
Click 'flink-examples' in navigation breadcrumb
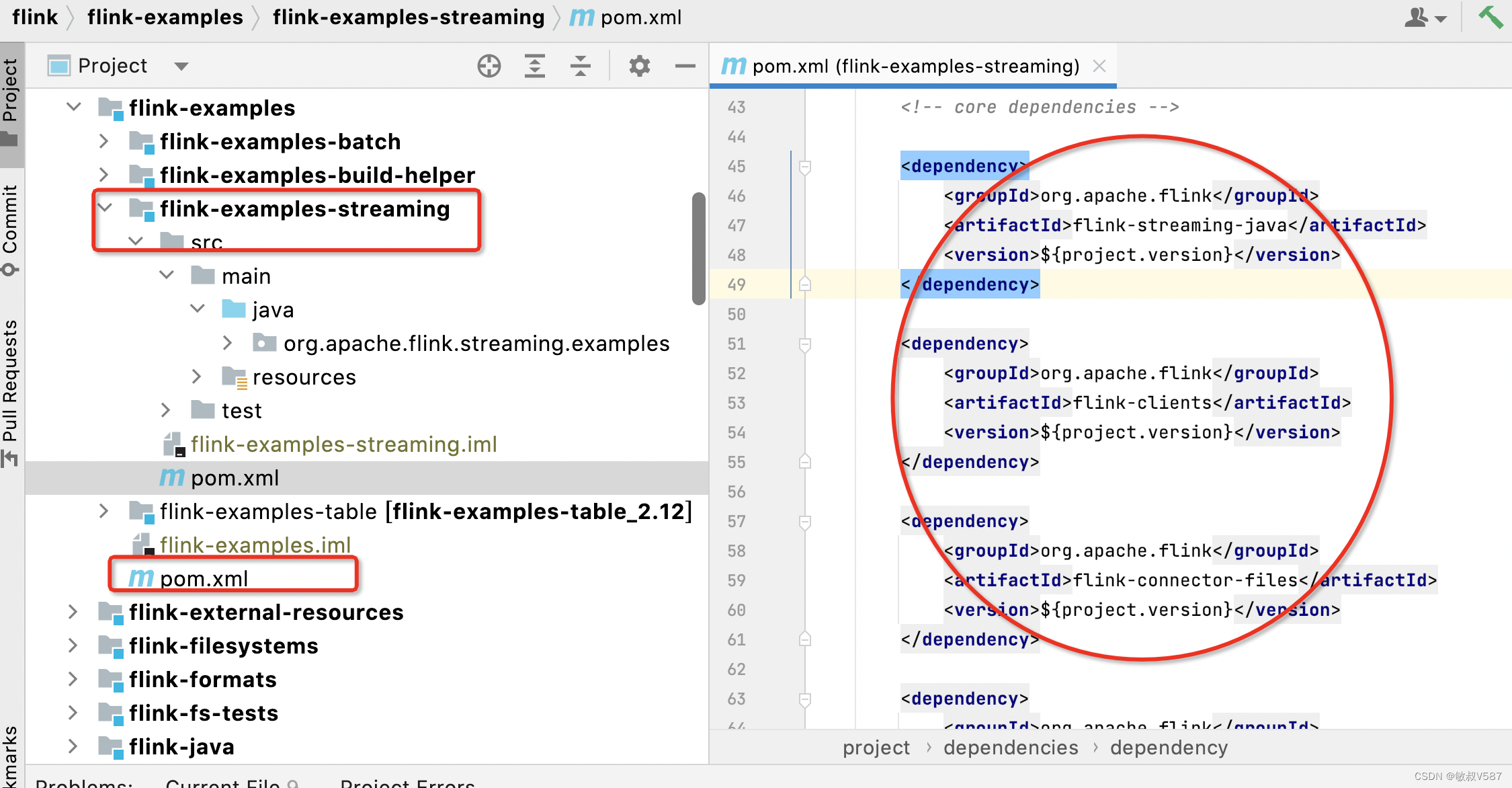(x=165, y=17)
